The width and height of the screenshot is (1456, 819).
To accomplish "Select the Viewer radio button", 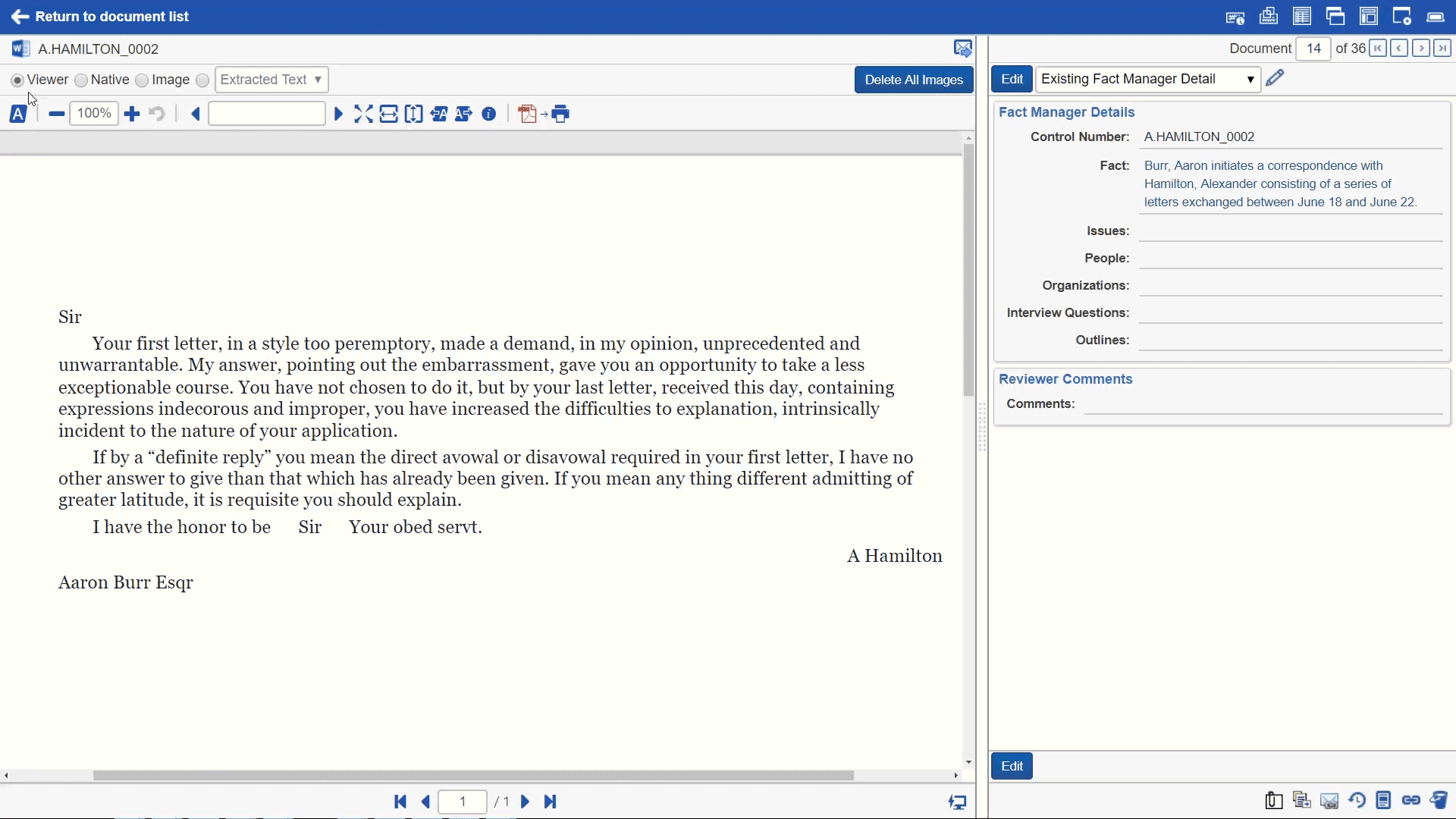I will pyautogui.click(x=17, y=80).
